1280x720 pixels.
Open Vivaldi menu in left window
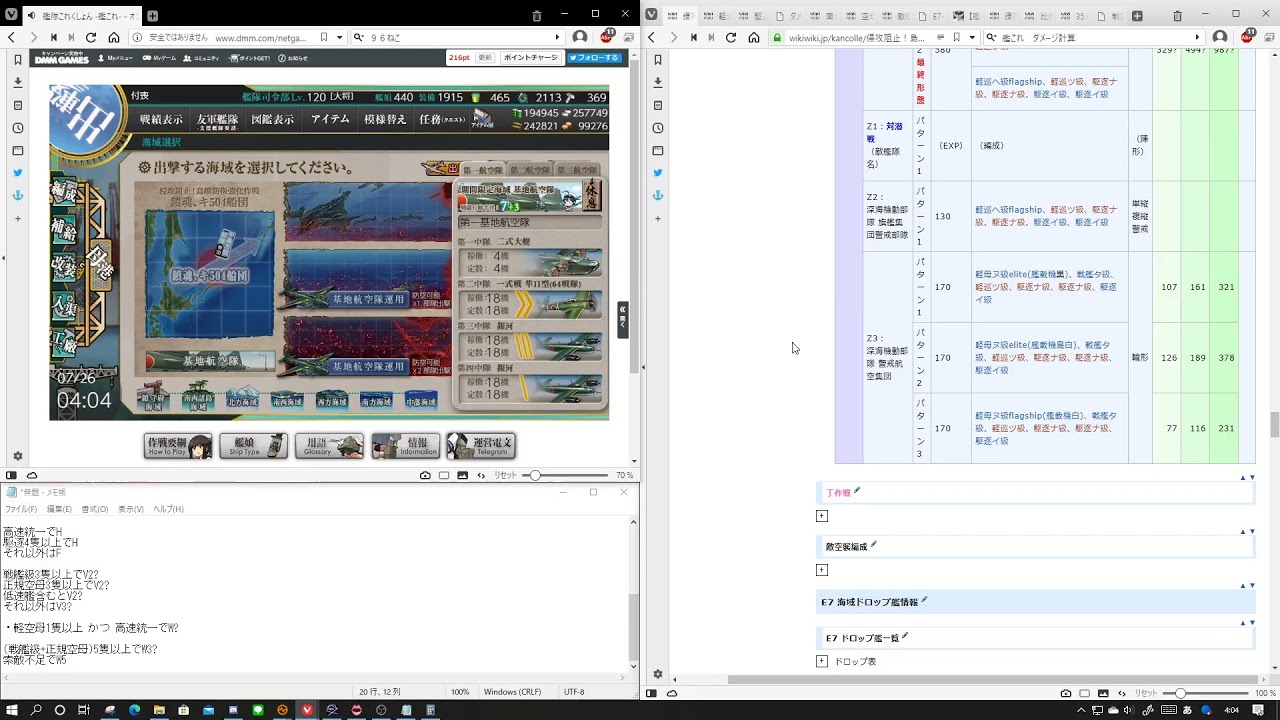point(11,15)
